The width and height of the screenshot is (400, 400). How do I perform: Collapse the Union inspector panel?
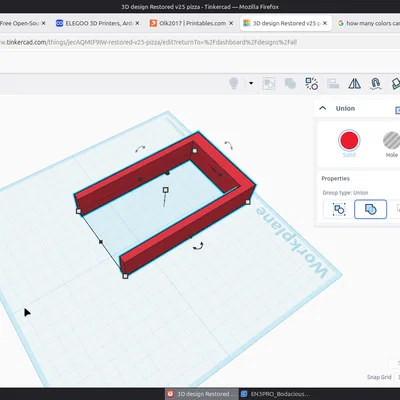click(x=323, y=108)
